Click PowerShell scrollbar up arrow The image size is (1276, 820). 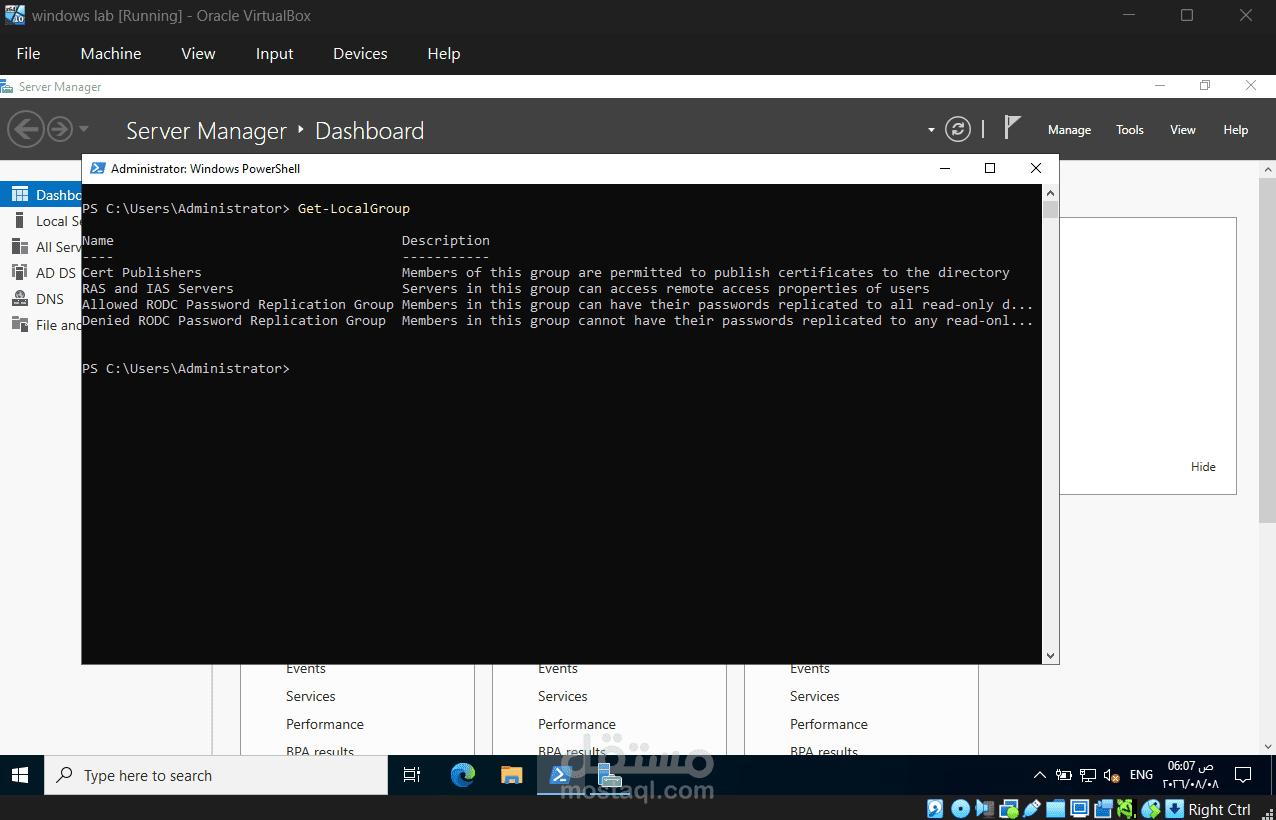(1050, 193)
